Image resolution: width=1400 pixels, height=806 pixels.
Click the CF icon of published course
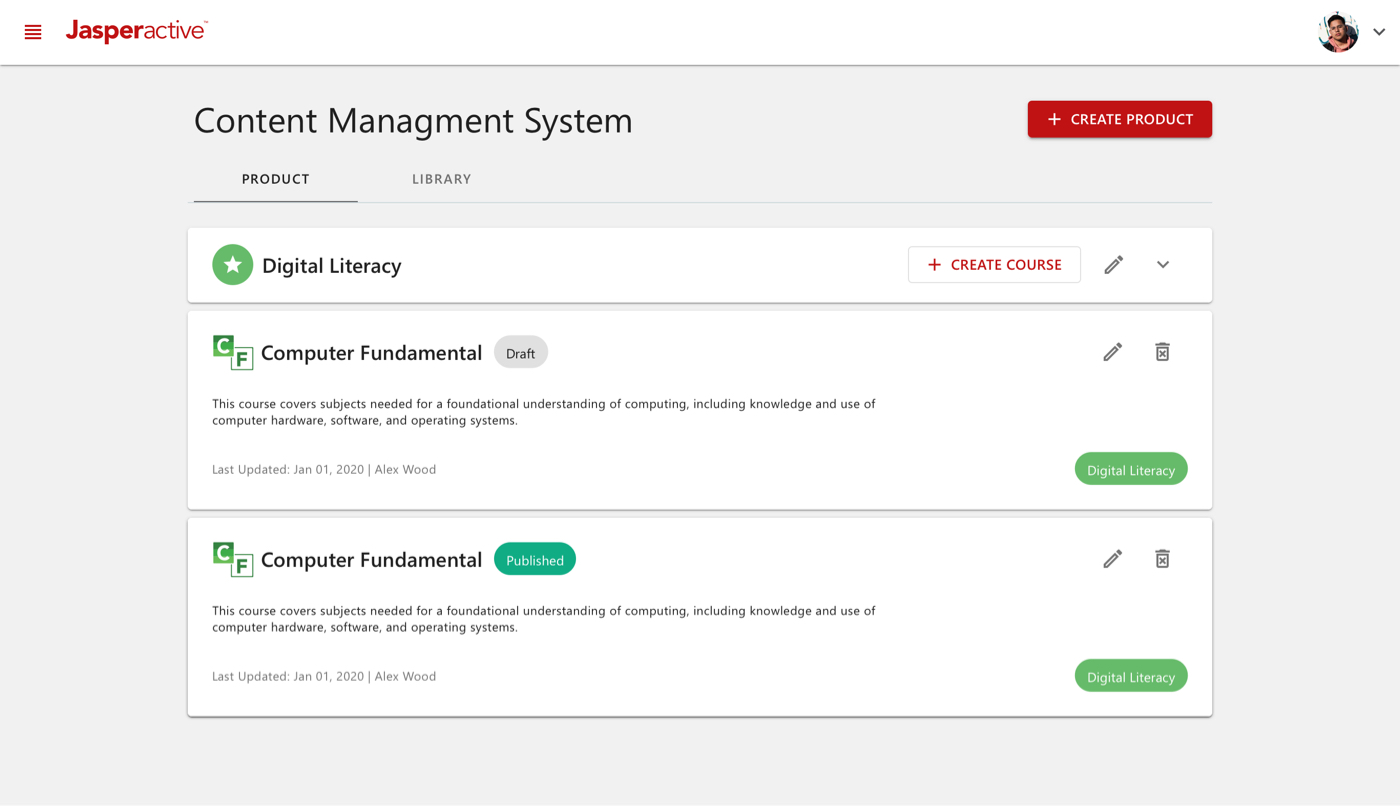[232, 560]
